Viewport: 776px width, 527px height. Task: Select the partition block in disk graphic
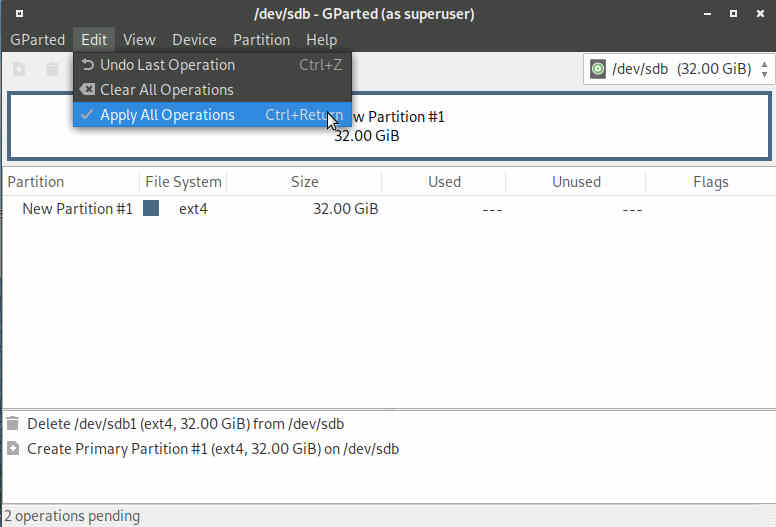tap(389, 126)
